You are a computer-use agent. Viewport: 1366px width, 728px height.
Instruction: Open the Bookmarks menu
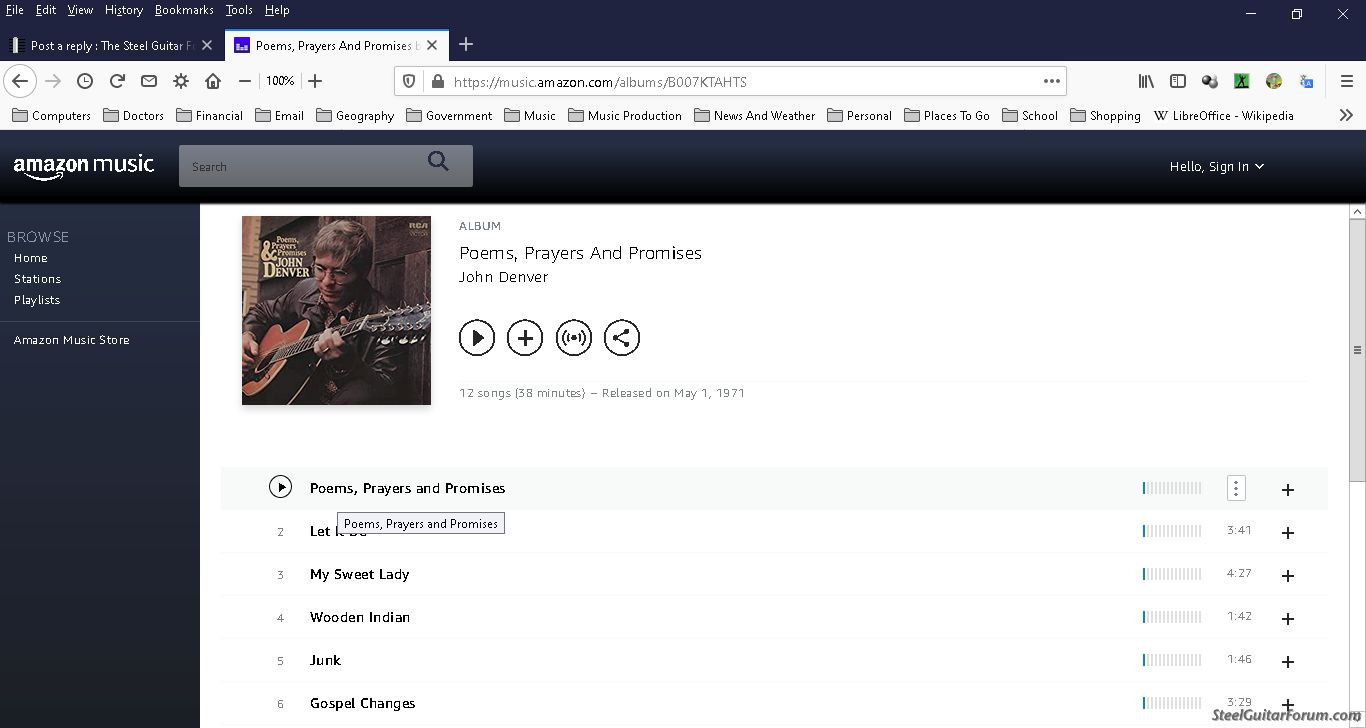click(184, 10)
